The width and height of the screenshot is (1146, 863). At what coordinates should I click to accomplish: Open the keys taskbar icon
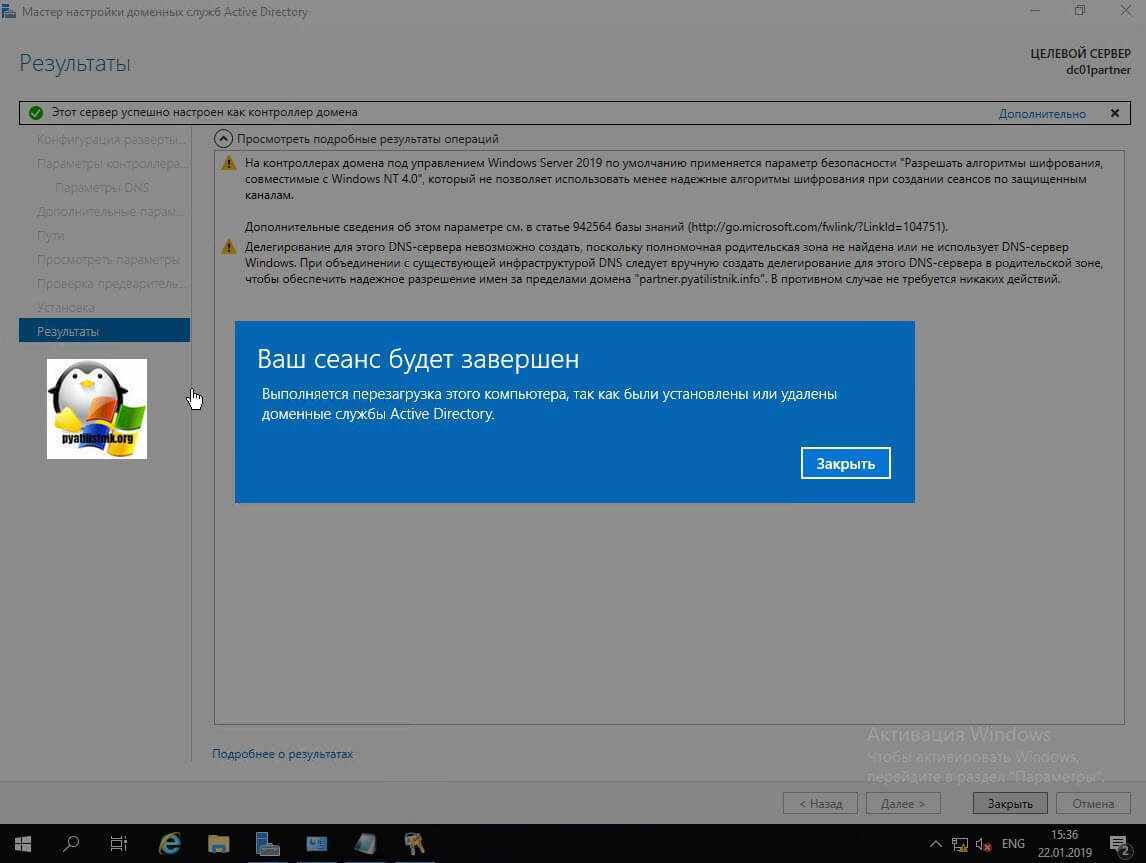(x=414, y=844)
